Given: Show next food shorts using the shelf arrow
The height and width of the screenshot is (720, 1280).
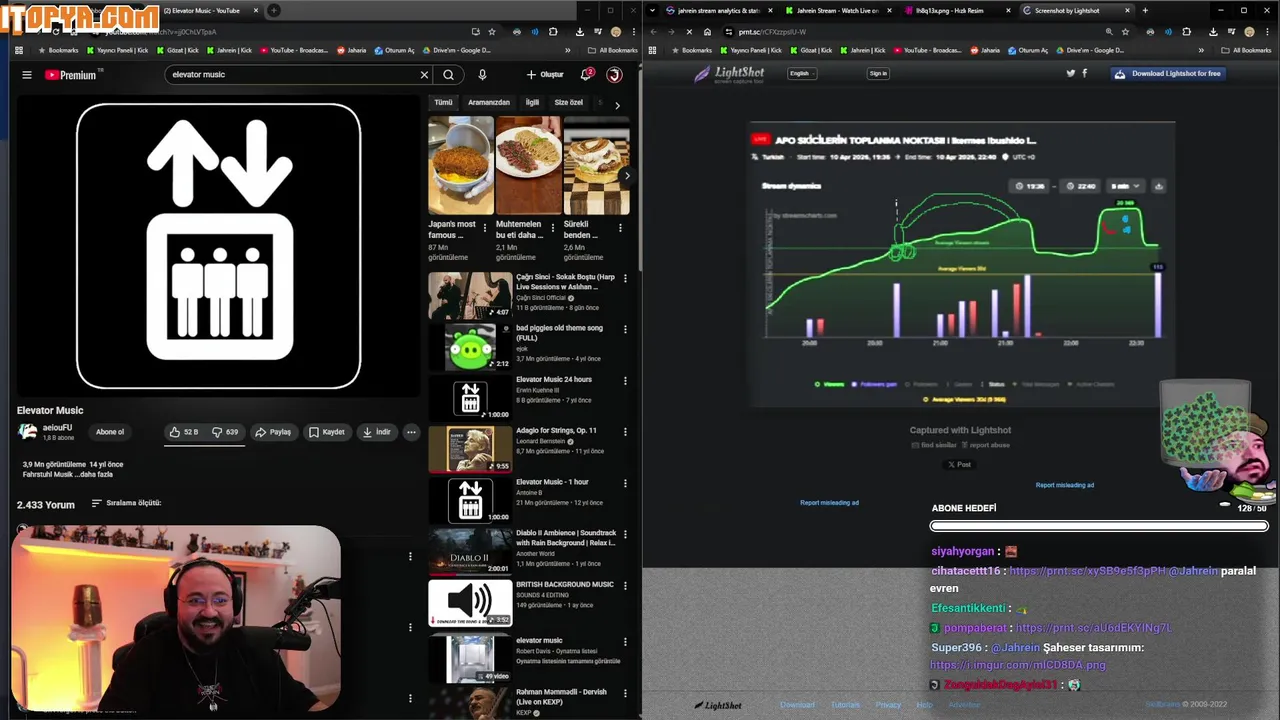Looking at the screenshot, I should point(626,176).
